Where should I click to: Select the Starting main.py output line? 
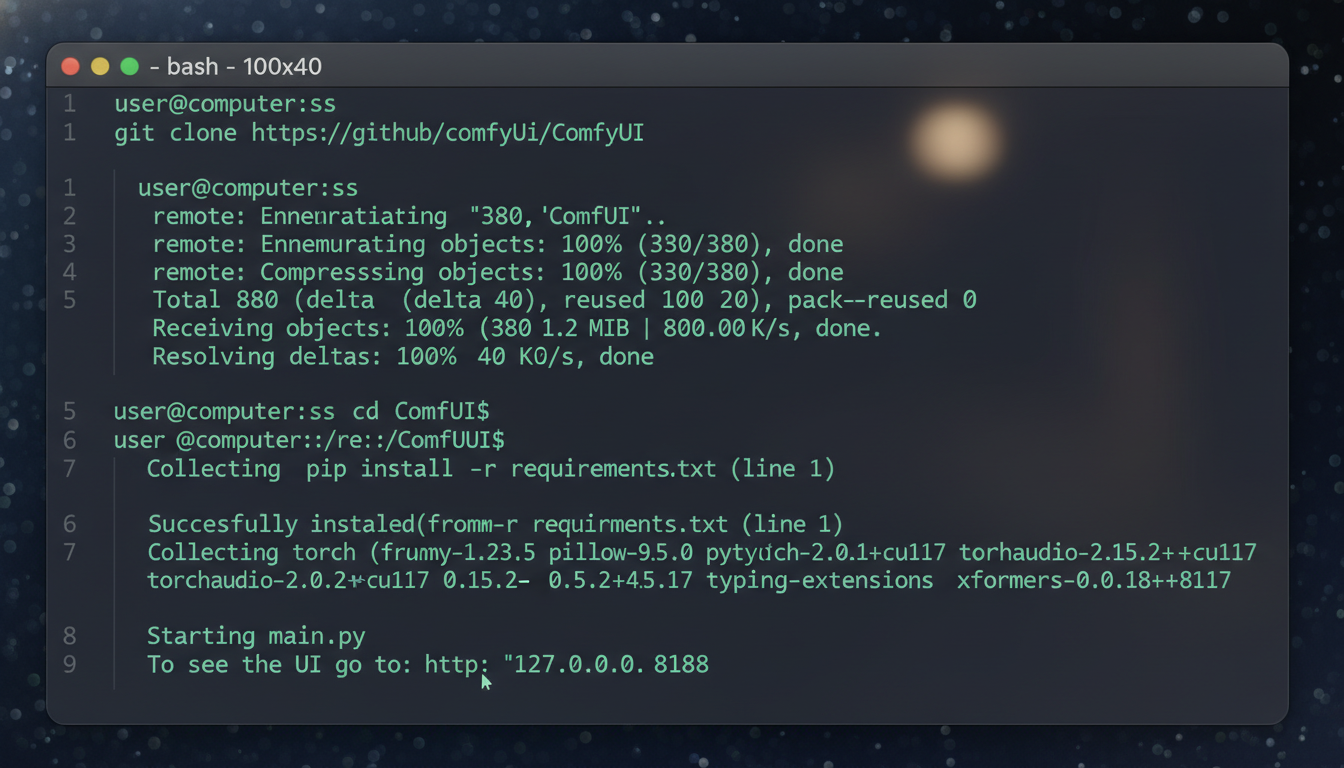pos(256,635)
